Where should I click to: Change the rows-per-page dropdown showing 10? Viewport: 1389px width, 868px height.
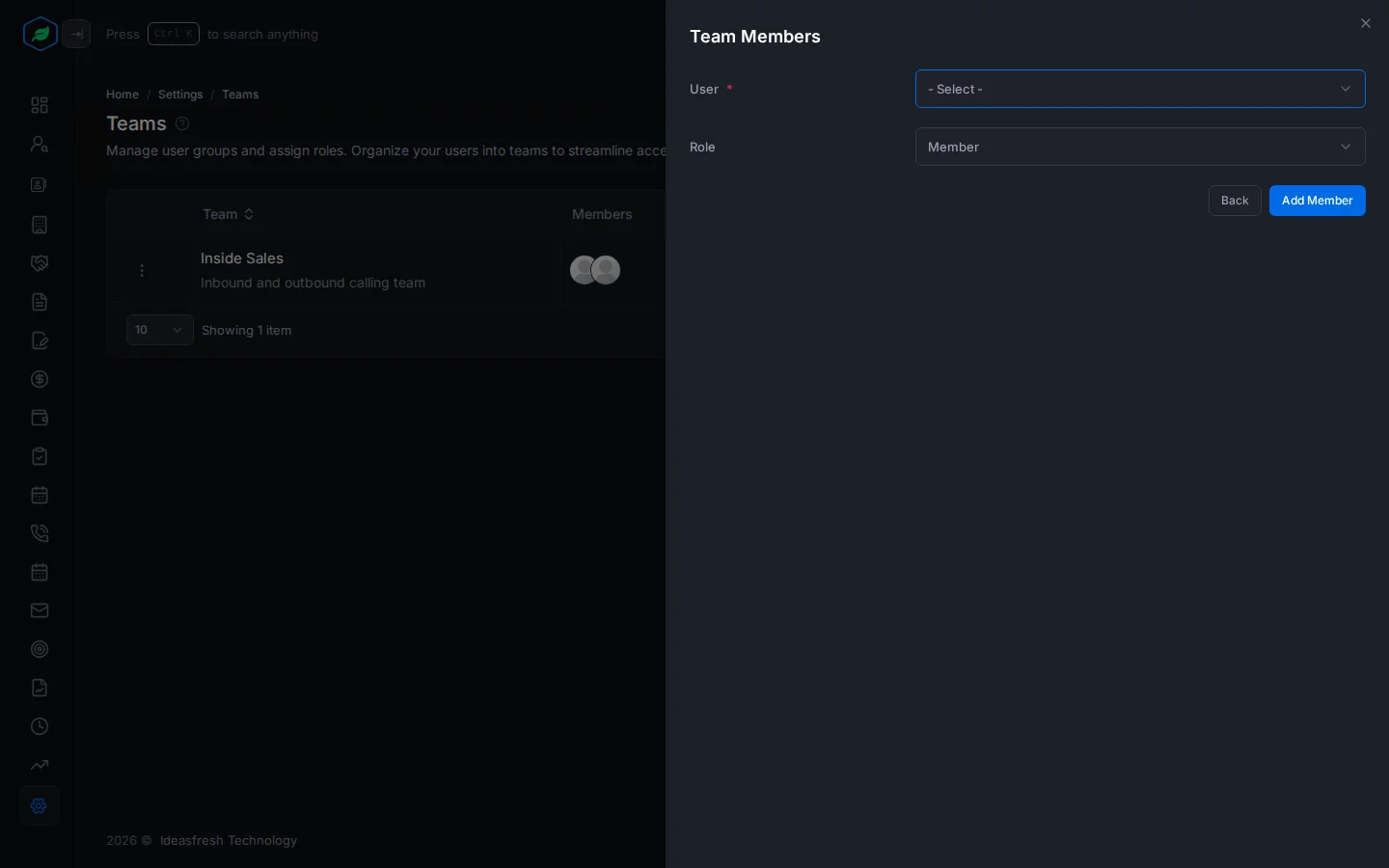tap(160, 330)
